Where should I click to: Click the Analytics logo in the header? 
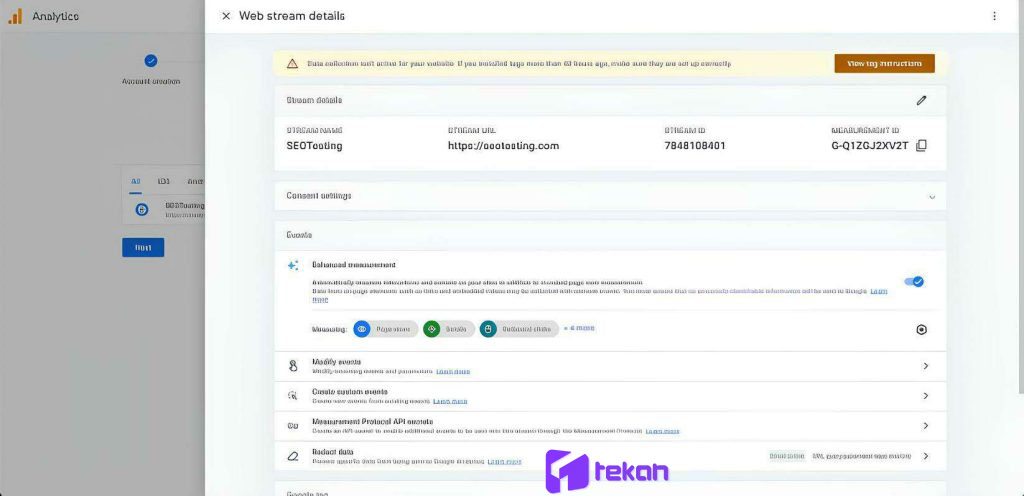15,16
